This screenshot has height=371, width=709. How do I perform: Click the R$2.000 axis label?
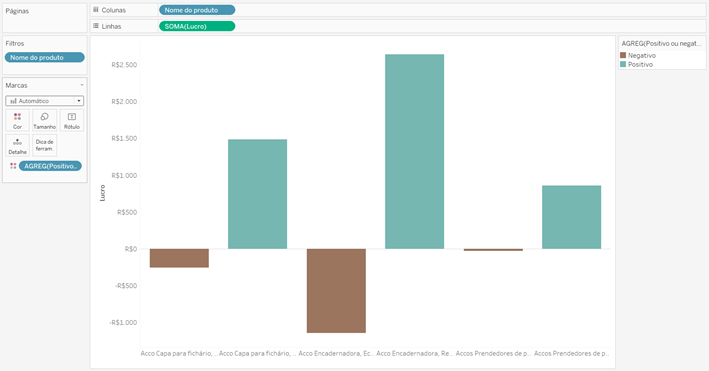[124, 101]
